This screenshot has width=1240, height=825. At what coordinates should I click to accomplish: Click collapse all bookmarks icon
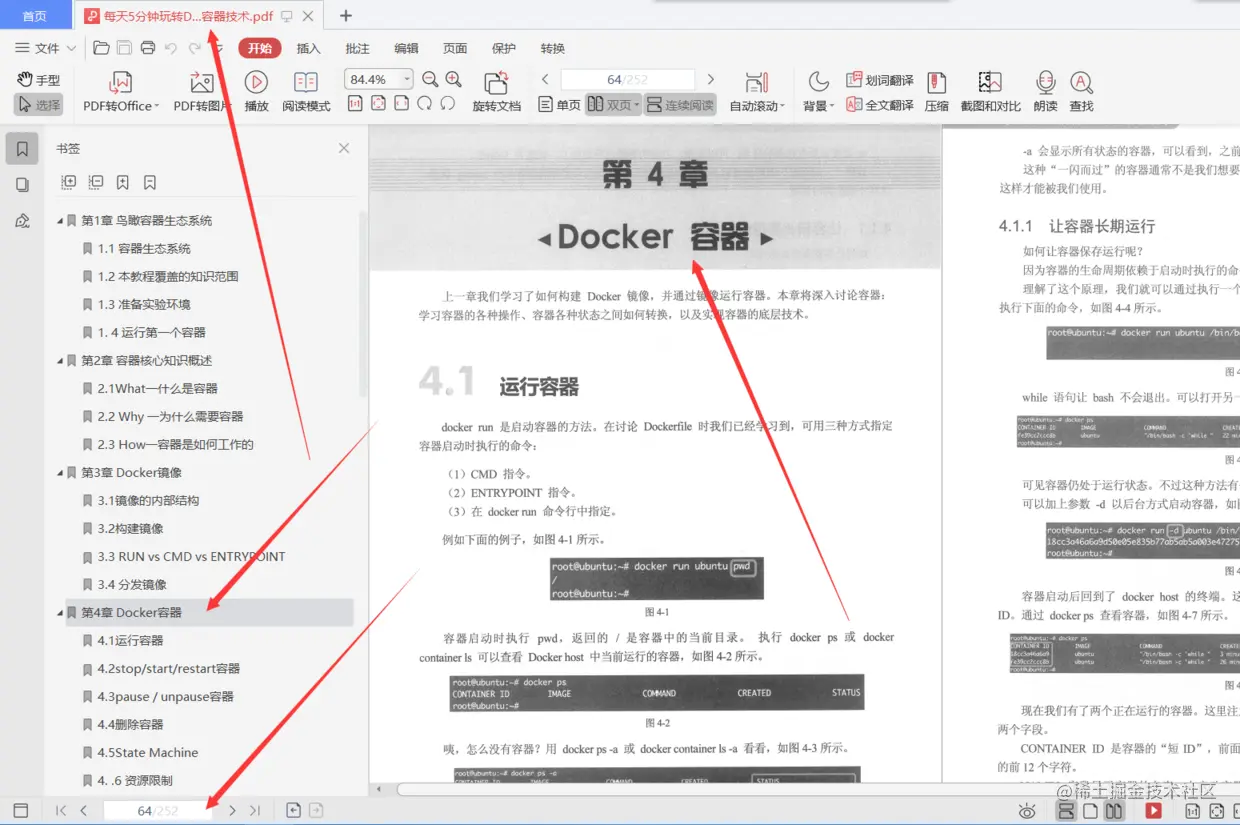(96, 182)
